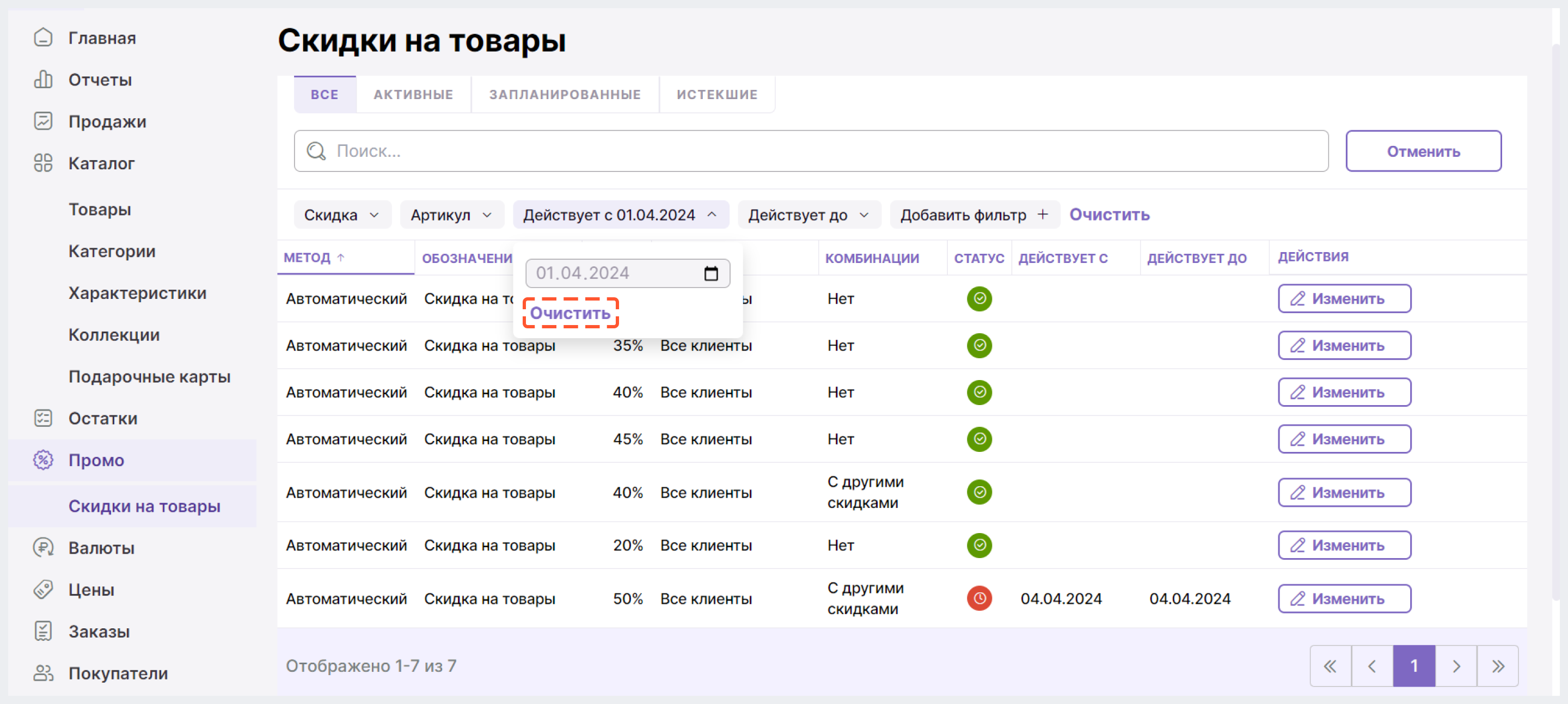The width and height of the screenshot is (1568, 704).
Task: Open the Скидка filter dropdown
Action: [x=342, y=215]
